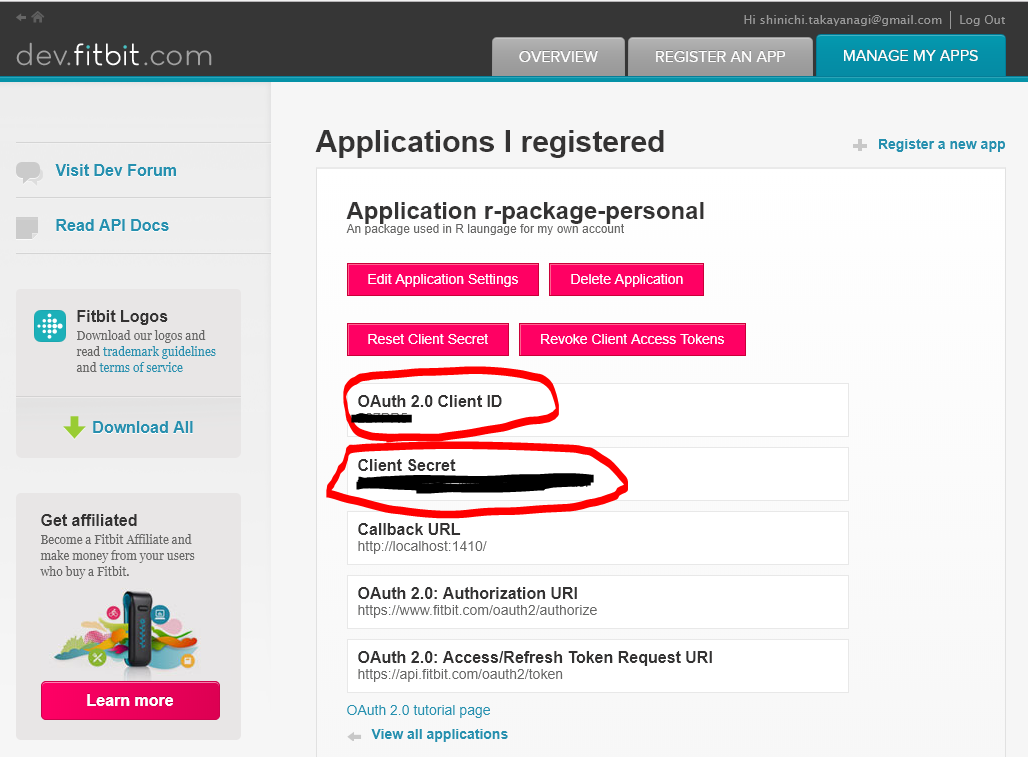1028x757 pixels.
Task: Click the document icon beside Read API Docs
Action: [27, 227]
